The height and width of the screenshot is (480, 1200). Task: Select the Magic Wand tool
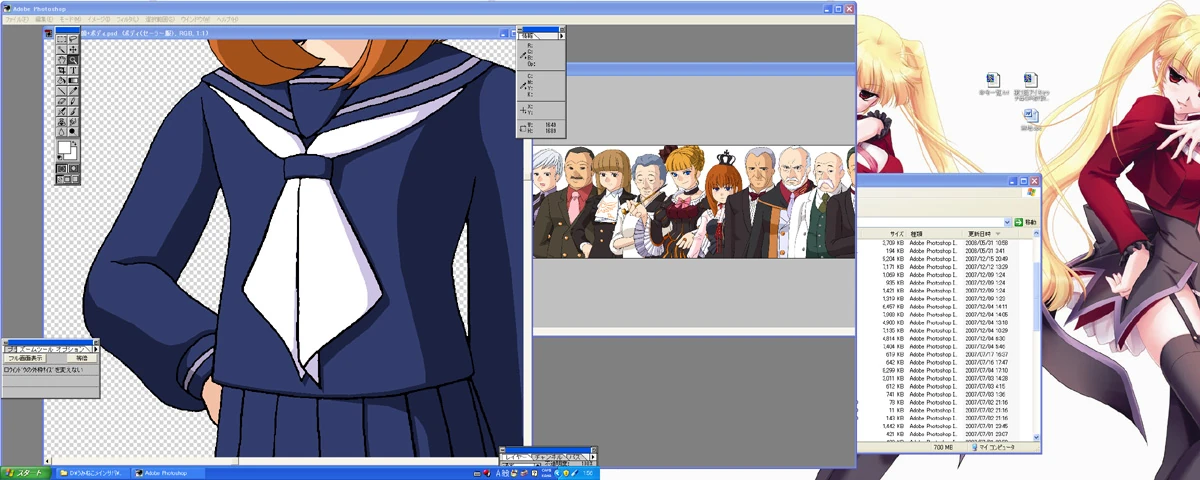(62, 50)
